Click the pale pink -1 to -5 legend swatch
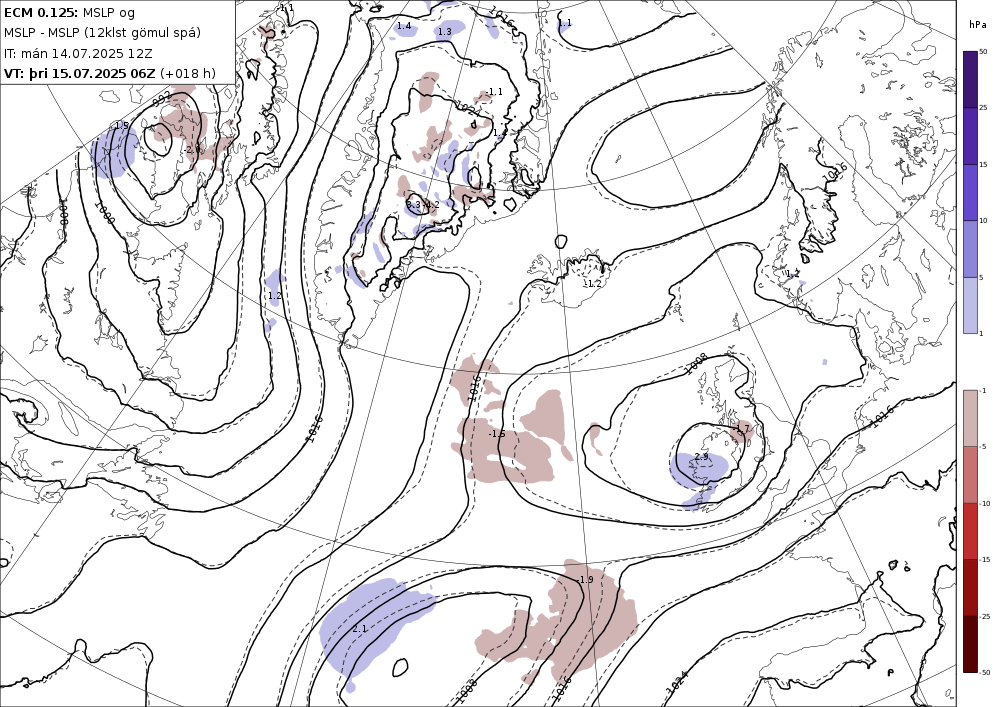1000x707 pixels. pyautogui.click(x=970, y=418)
